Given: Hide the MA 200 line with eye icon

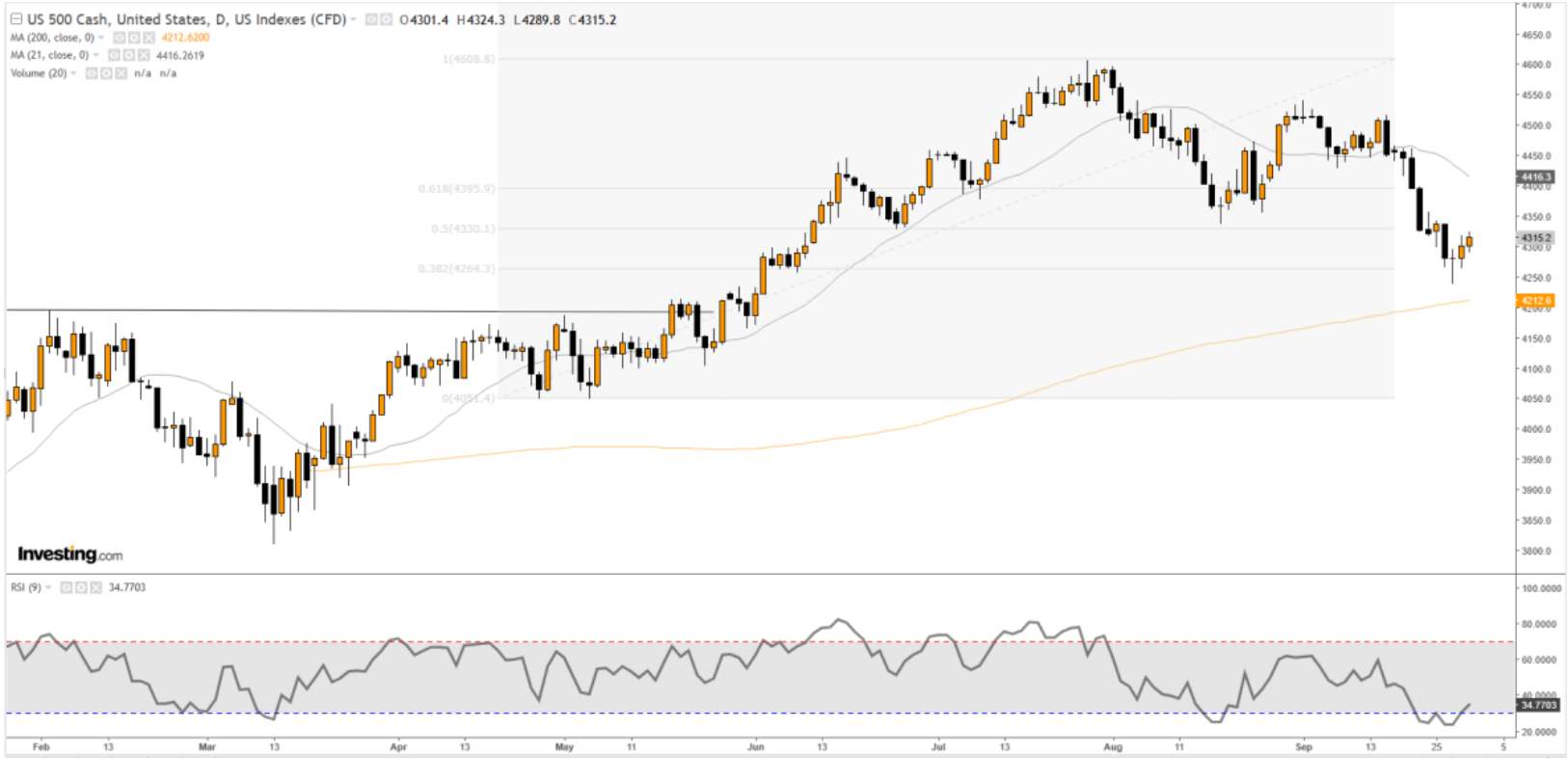Looking at the screenshot, I should (120, 38).
